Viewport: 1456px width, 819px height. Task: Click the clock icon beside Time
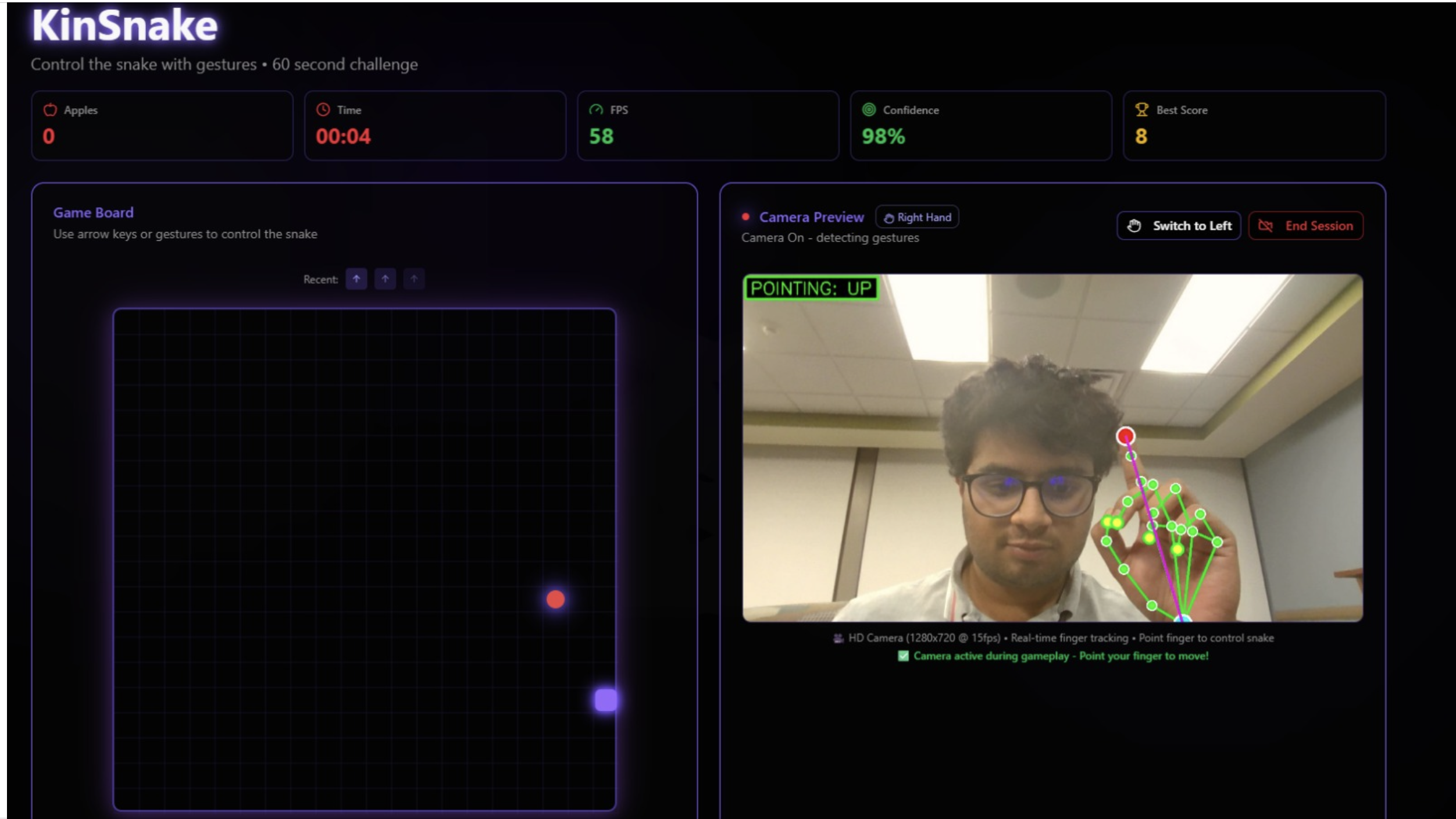coord(323,109)
